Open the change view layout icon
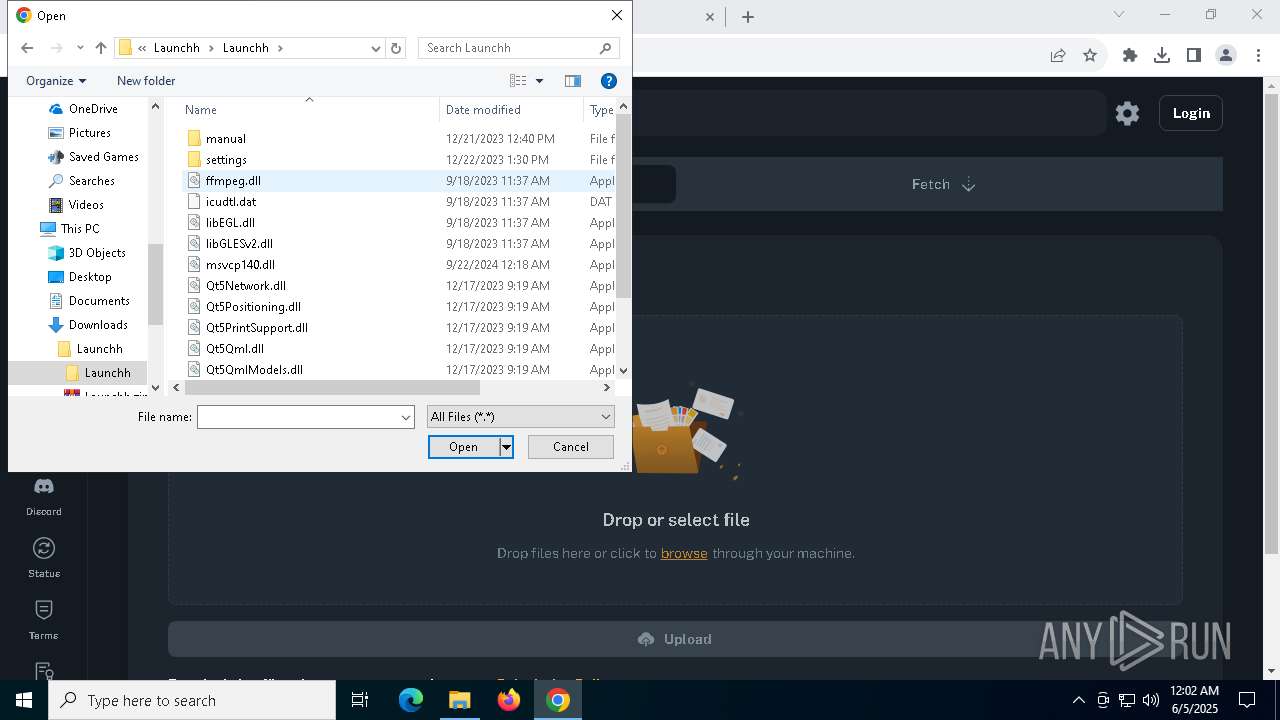Viewport: 1280px width, 720px height. point(518,81)
